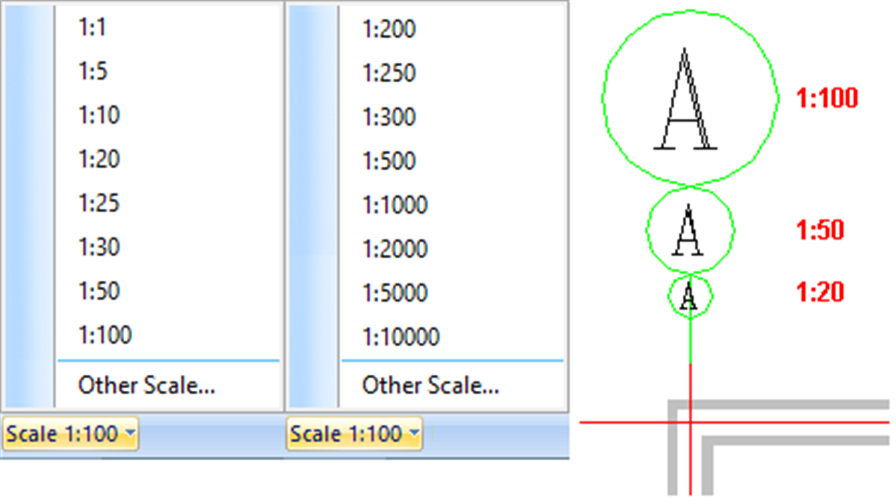Screen dimensions: 896x504
Task: Choose the 1:1000 scale
Action: (x=395, y=205)
